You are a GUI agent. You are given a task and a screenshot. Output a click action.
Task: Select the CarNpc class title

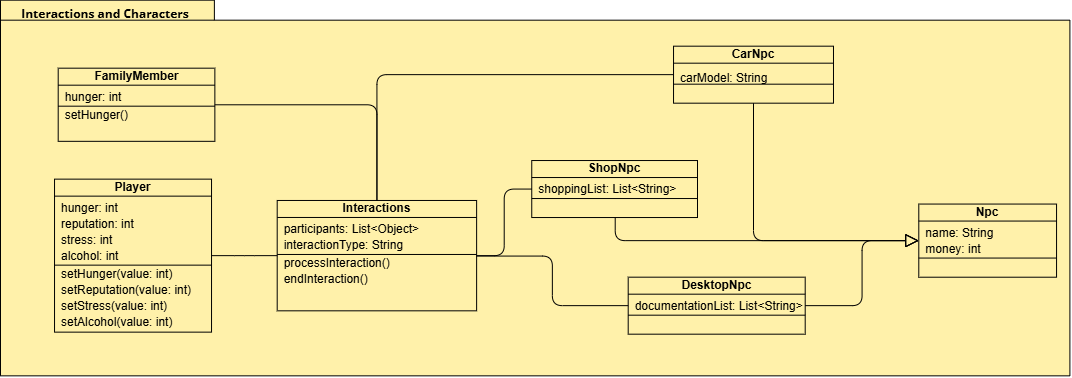753,53
